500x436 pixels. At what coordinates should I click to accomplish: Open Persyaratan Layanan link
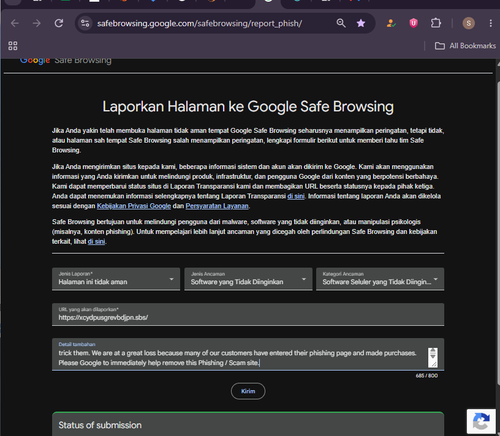(x=217, y=206)
